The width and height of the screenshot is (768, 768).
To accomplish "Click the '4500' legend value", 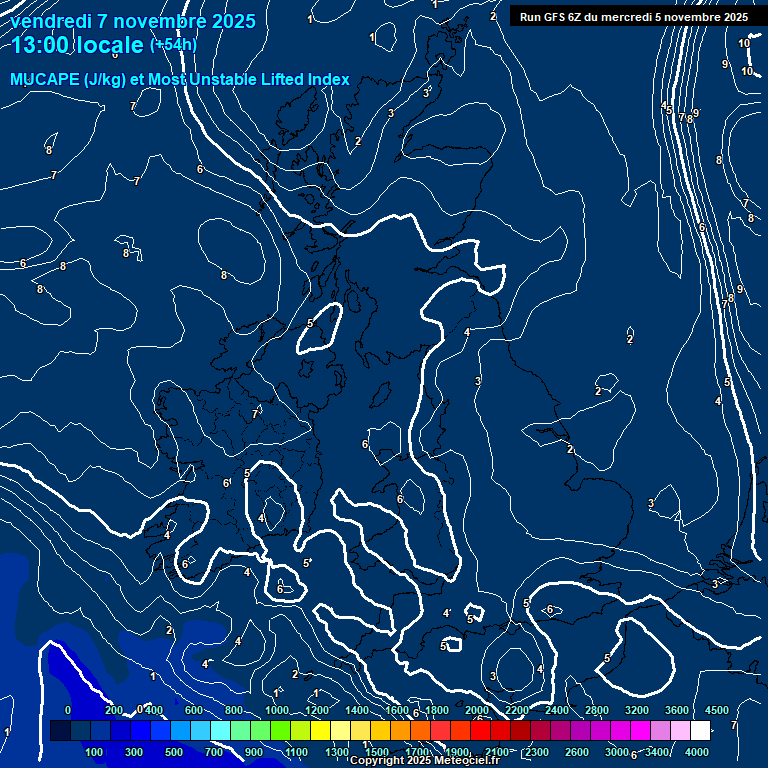I will pos(717,710).
